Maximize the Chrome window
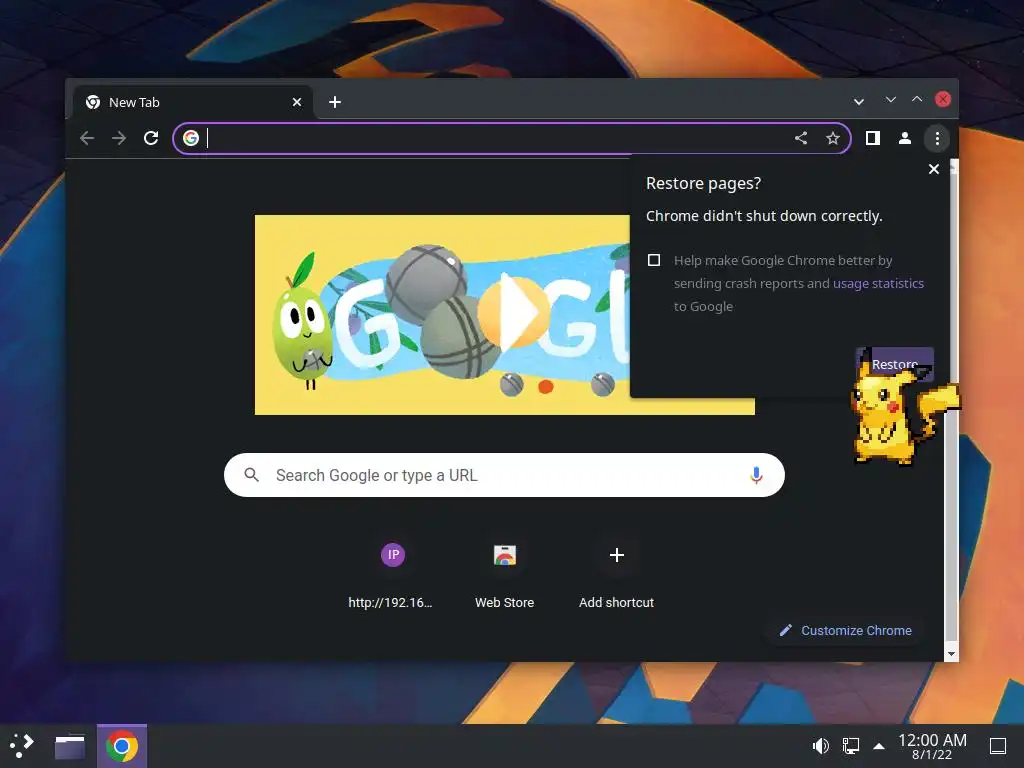The image size is (1024, 768). point(917,99)
